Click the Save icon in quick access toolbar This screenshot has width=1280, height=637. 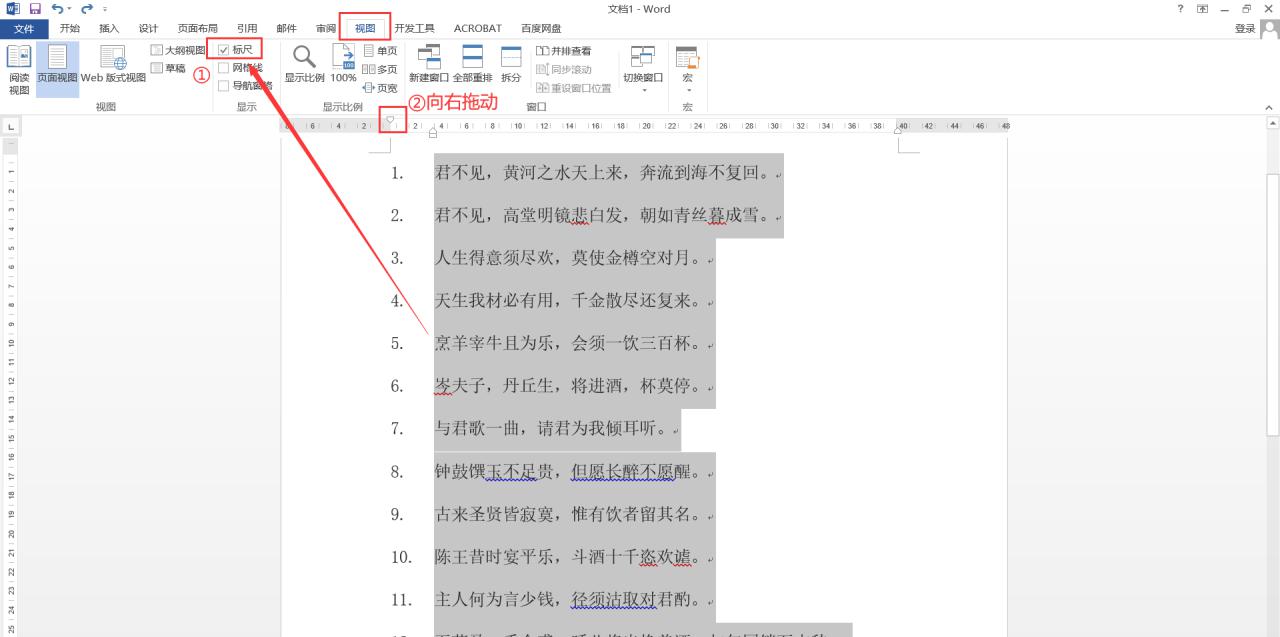click(x=34, y=9)
